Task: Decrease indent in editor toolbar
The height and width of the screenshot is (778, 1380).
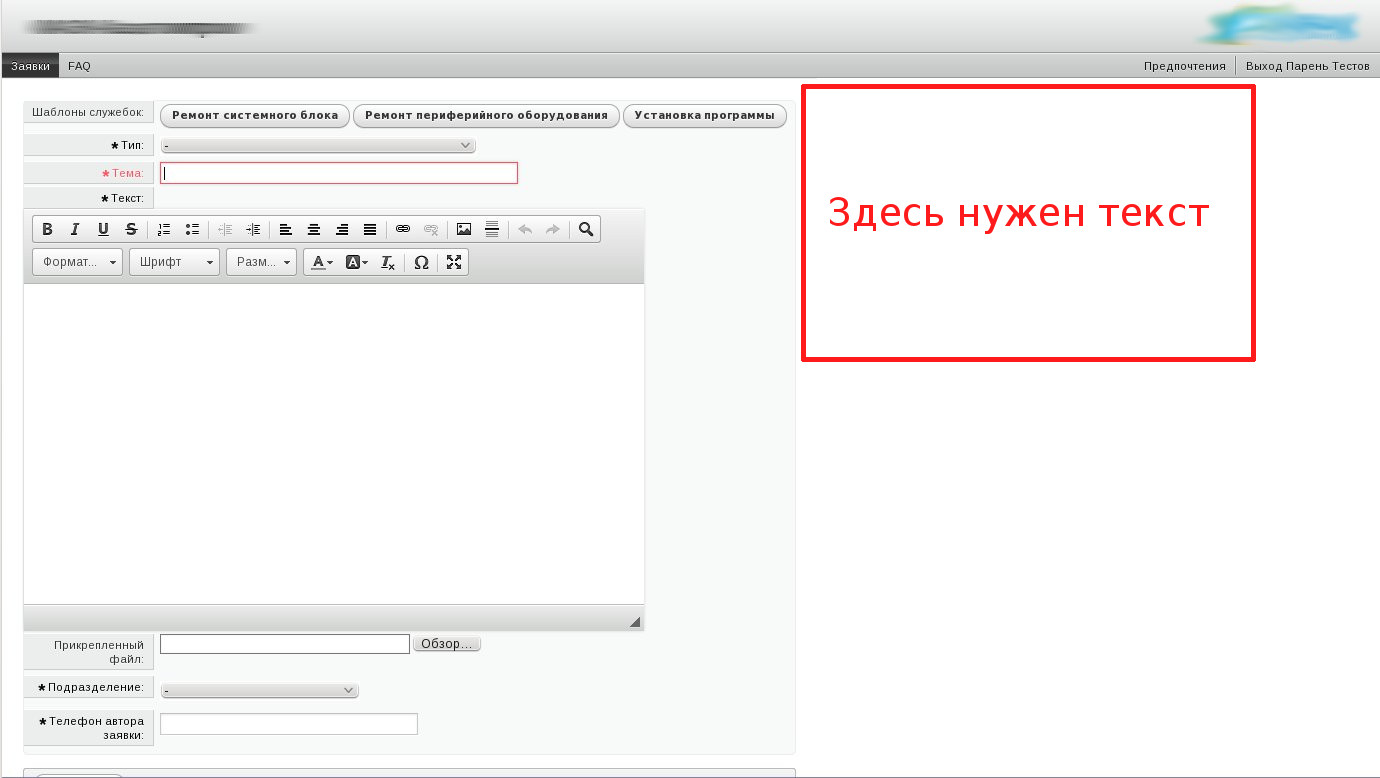Action: pyautogui.click(x=225, y=229)
